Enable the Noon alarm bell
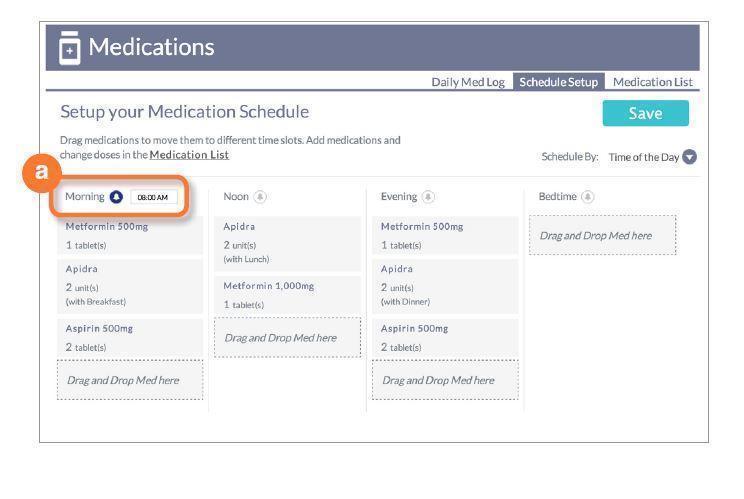Image resolution: width=744 pixels, height=499 pixels. (261, 197)
